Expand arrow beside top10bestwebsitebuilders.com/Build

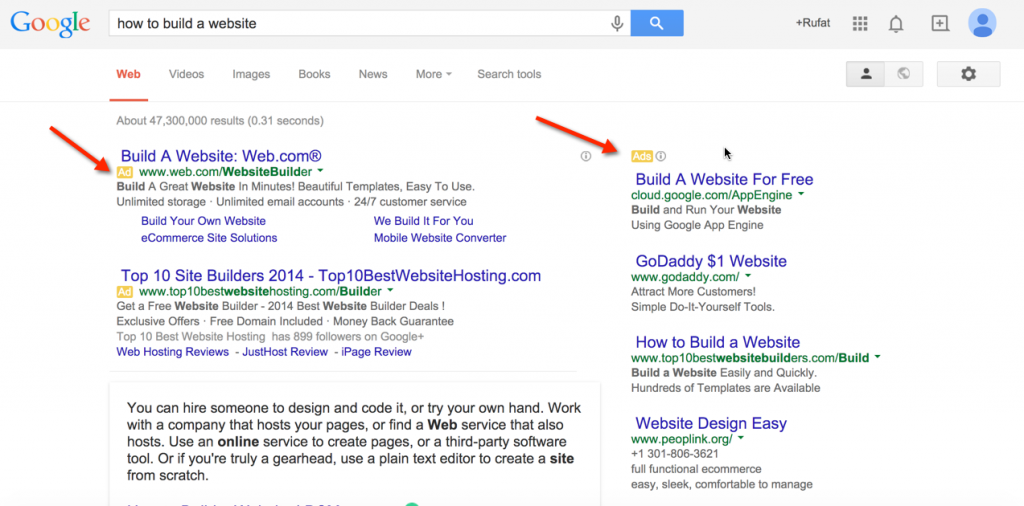[x=877, y=357]
